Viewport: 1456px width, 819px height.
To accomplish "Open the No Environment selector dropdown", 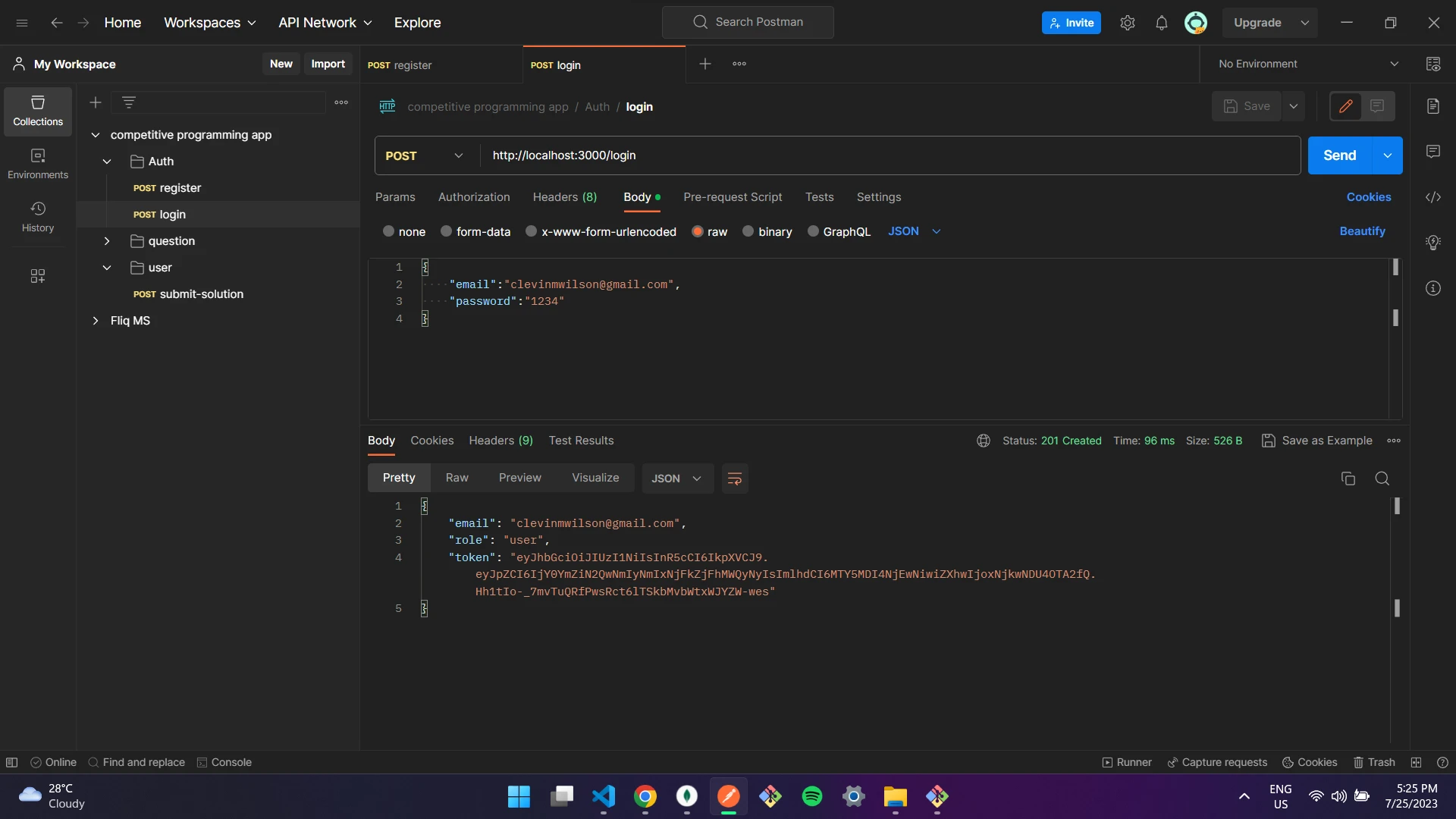I will pos(1307,64).
